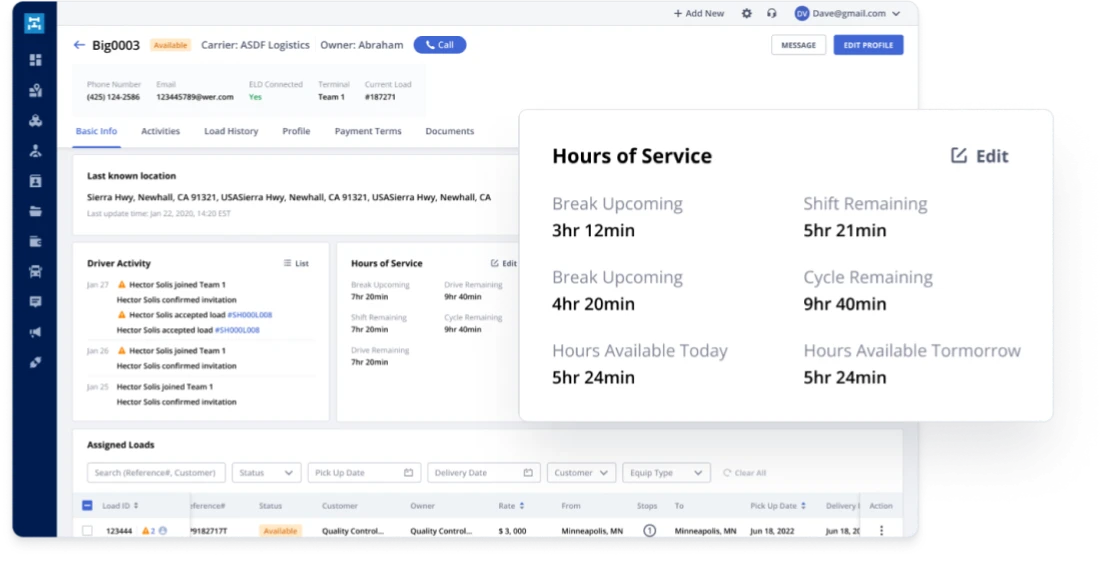Click the EDIT PROFILE button
This screenshot has width=1100, height=564.
coord(868,45)
